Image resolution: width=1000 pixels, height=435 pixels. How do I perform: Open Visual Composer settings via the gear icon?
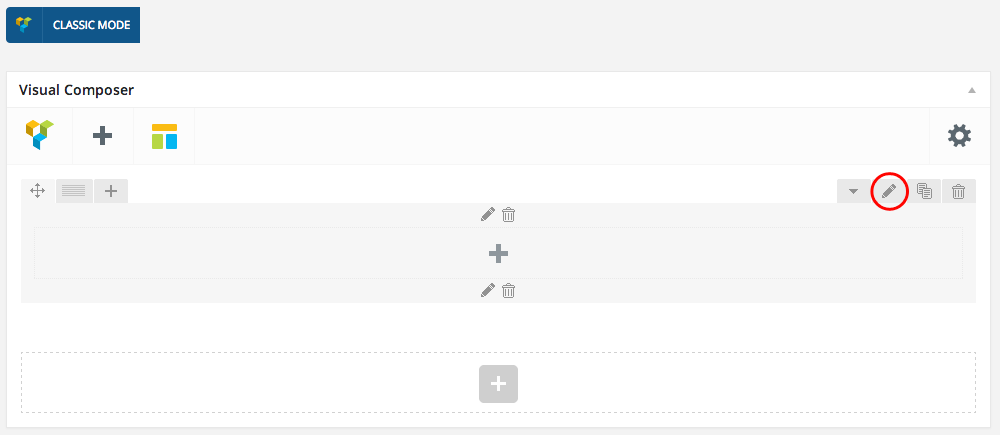(x=959, y=135)
